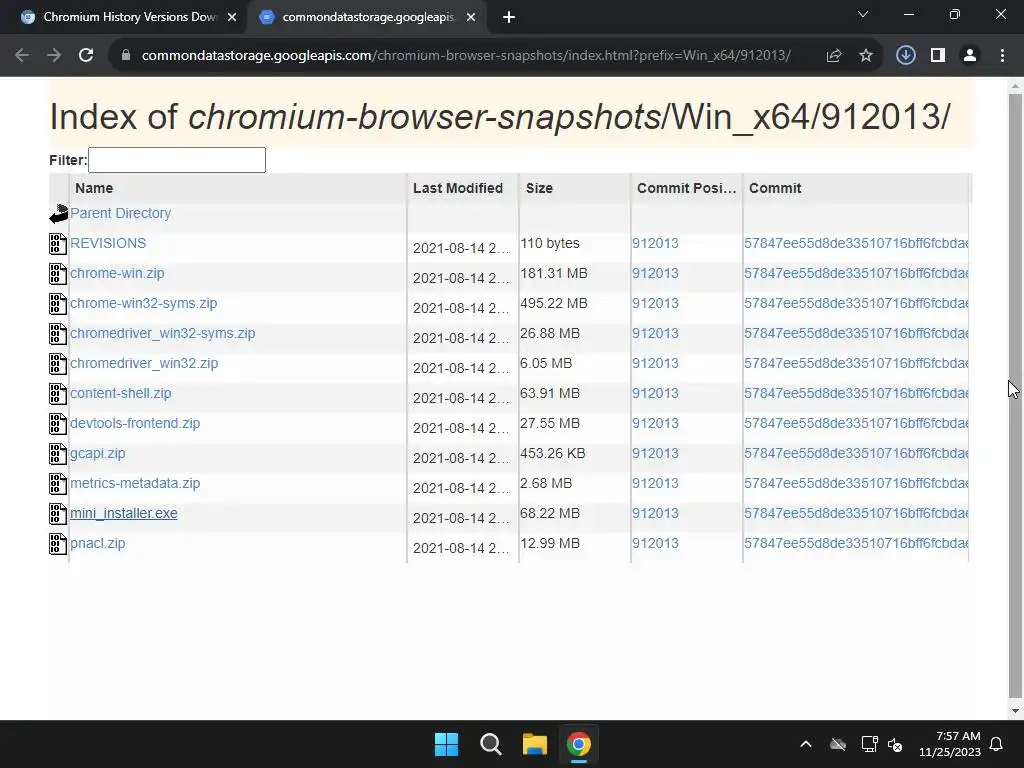Download metrics-metadata.zip

point(135,483)
